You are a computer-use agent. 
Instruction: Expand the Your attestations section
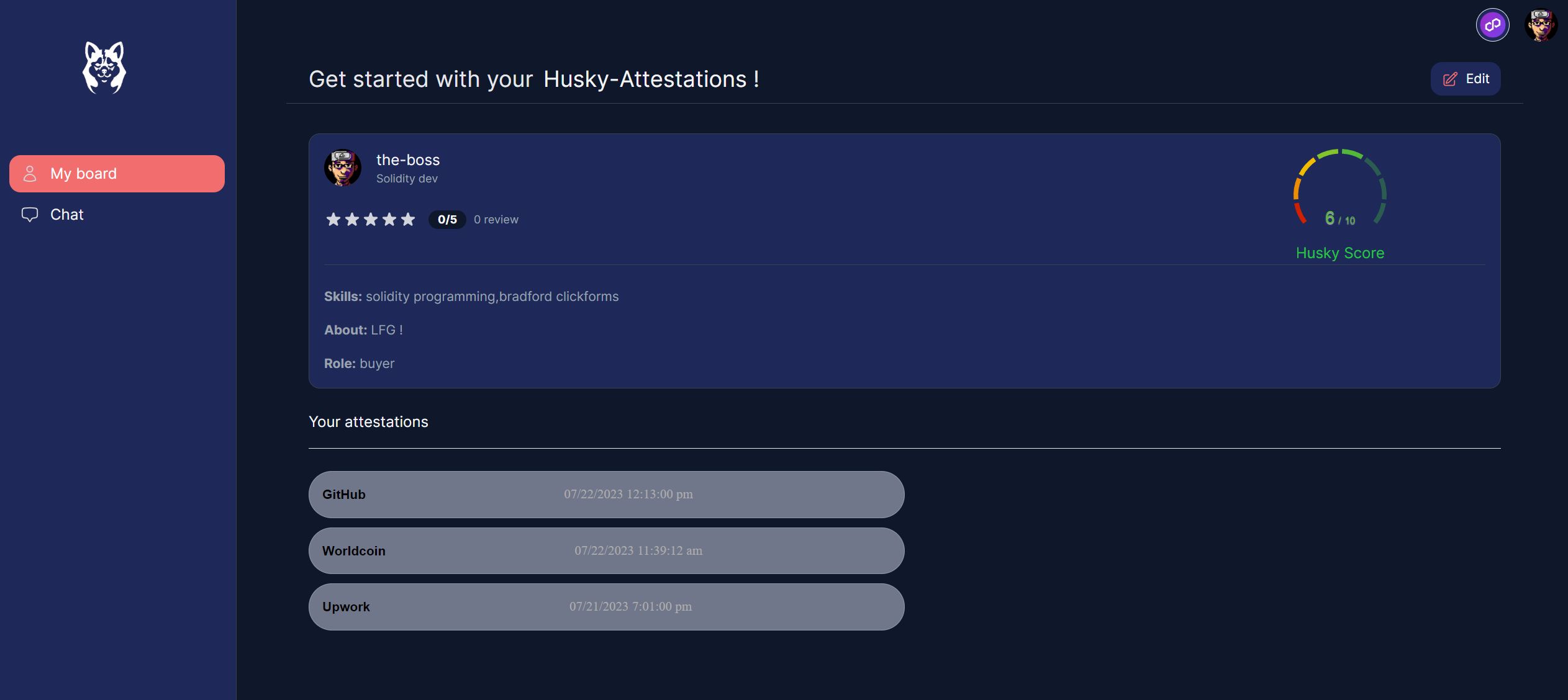click(368, 421)
